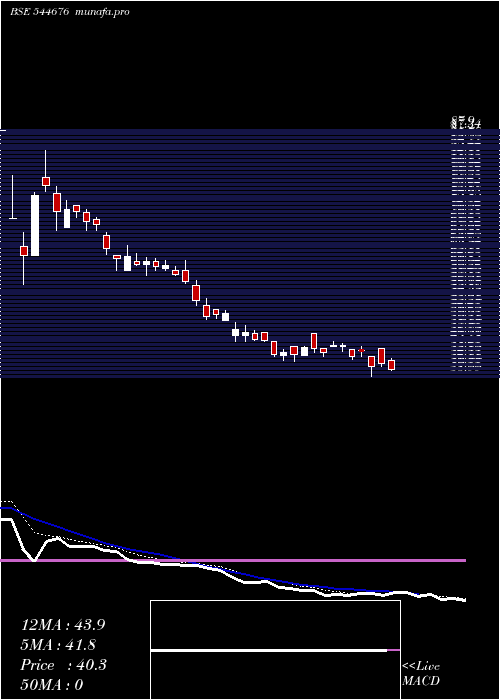
Task: Select the 12MA : 43.9 reading
Action: click(63, 625)
